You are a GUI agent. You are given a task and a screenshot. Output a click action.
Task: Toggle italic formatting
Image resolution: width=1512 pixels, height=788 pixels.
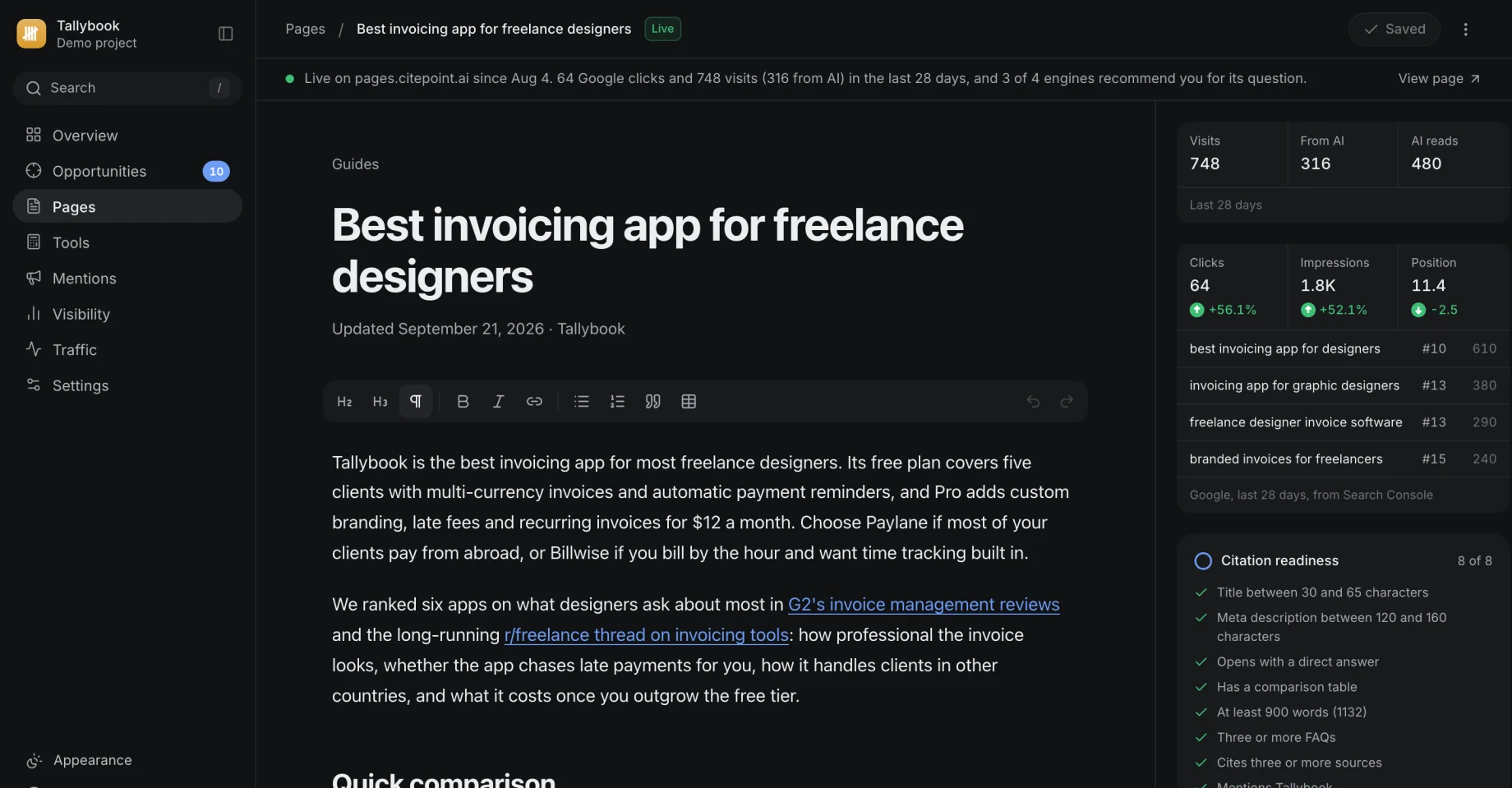pos(498,401)
